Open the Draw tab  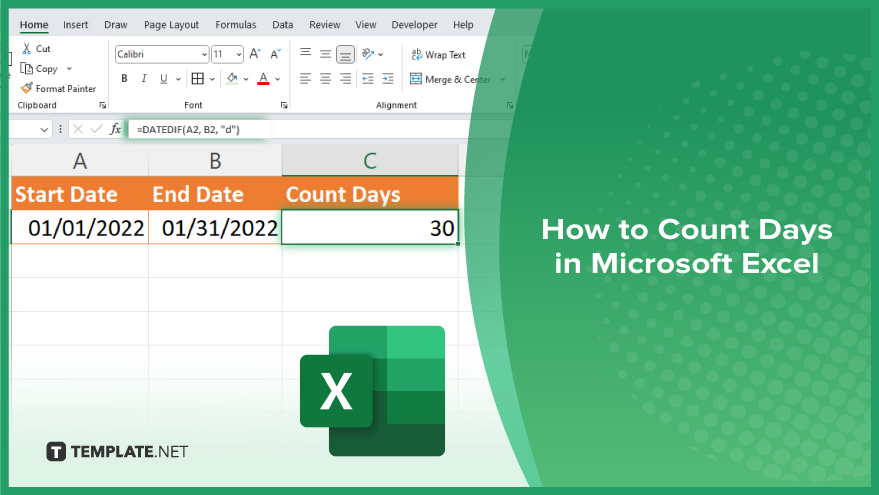(115, 25)
